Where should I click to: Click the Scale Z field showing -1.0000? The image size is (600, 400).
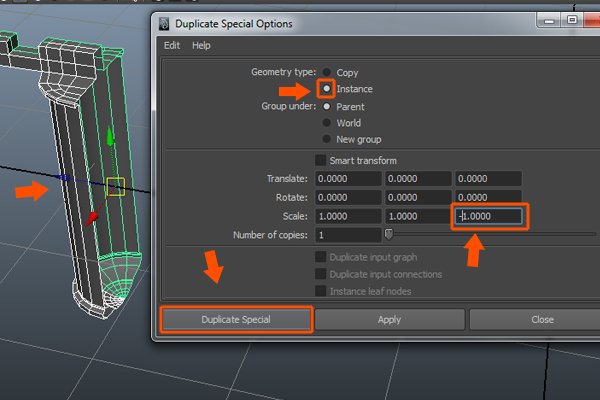coord(488,216)
